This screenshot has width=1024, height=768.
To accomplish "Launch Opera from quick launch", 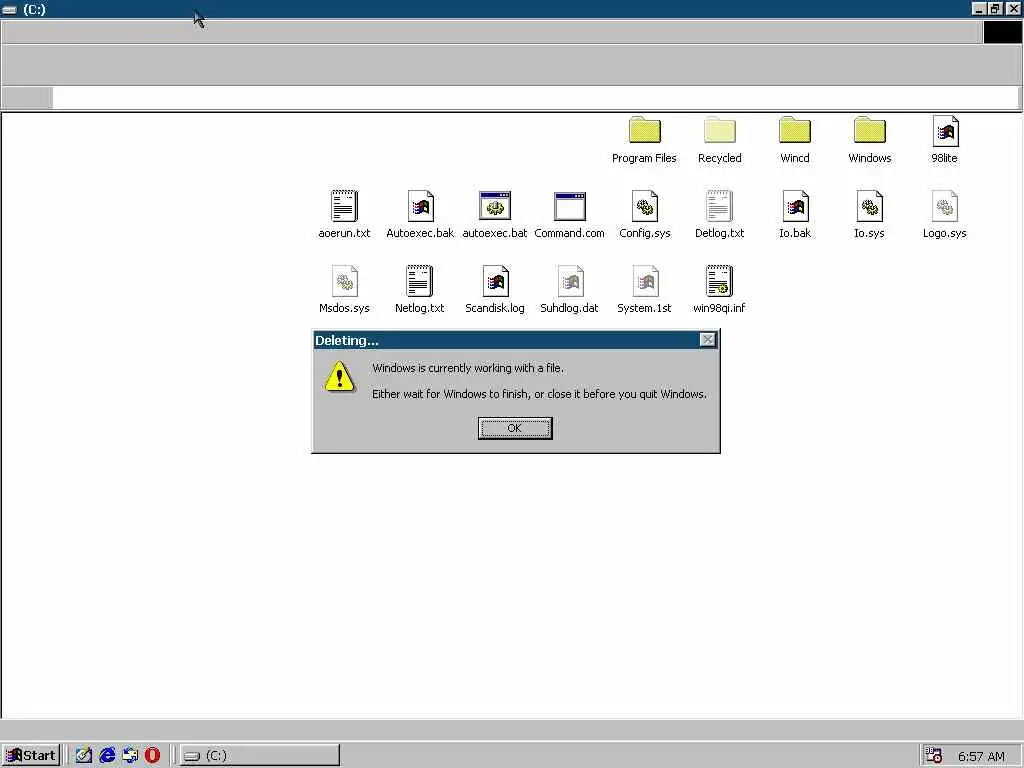I will pyautogui.click(x=152, y=756).
